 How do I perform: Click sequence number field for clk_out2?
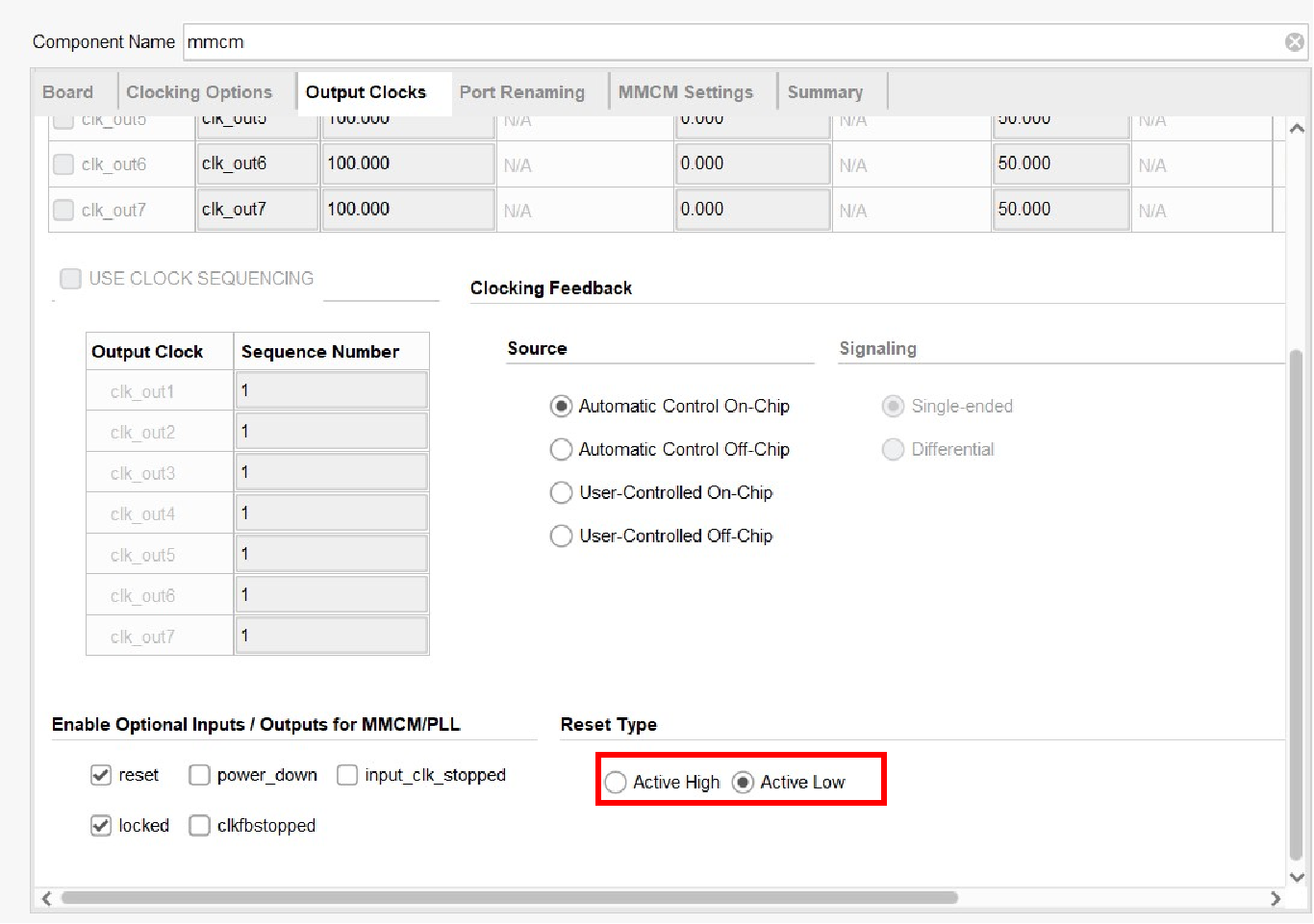pyautogui.click(x=332, y=432)
